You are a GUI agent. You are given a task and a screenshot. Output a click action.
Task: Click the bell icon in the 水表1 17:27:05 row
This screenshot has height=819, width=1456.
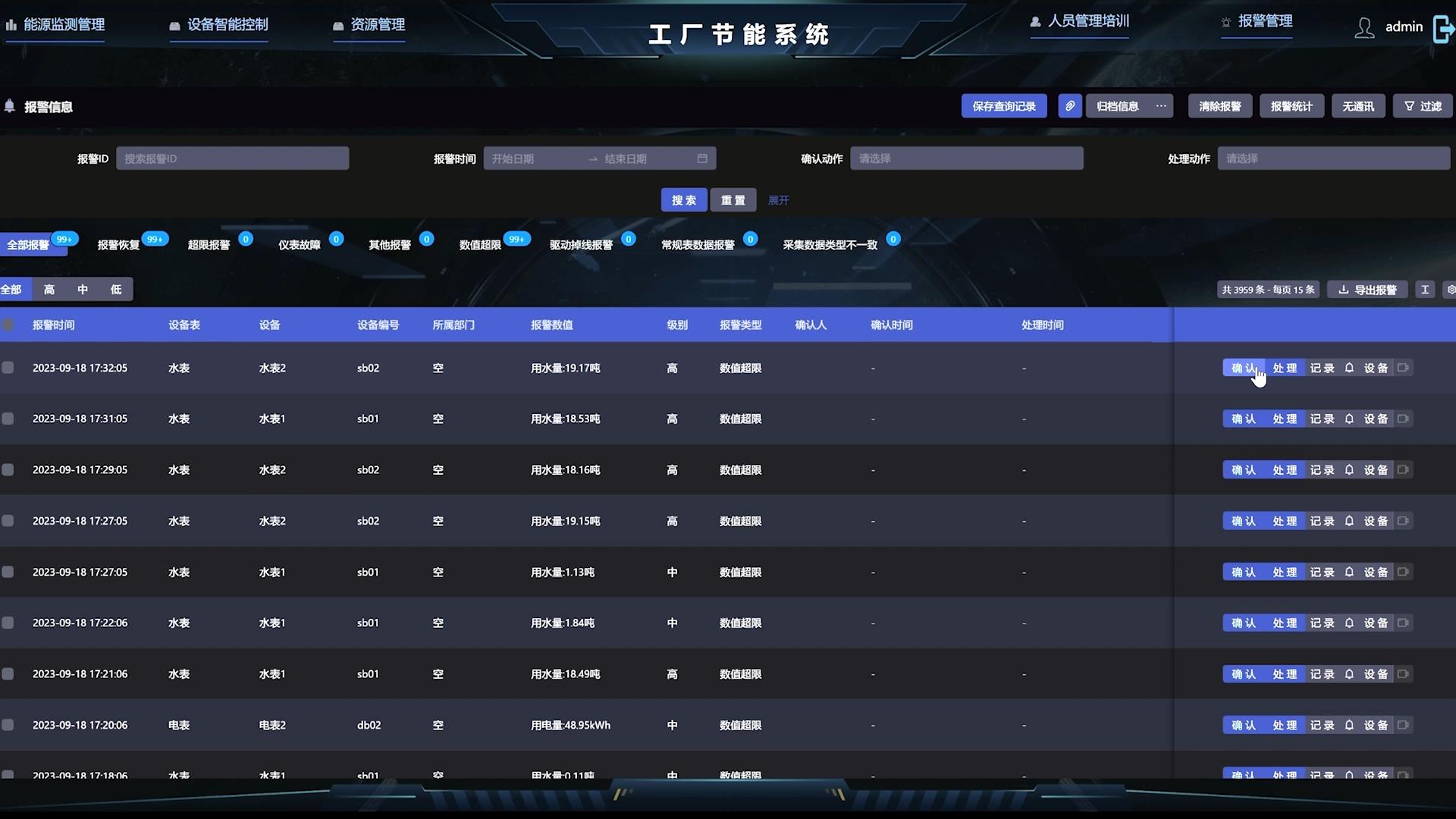[x=1349, y=572]
